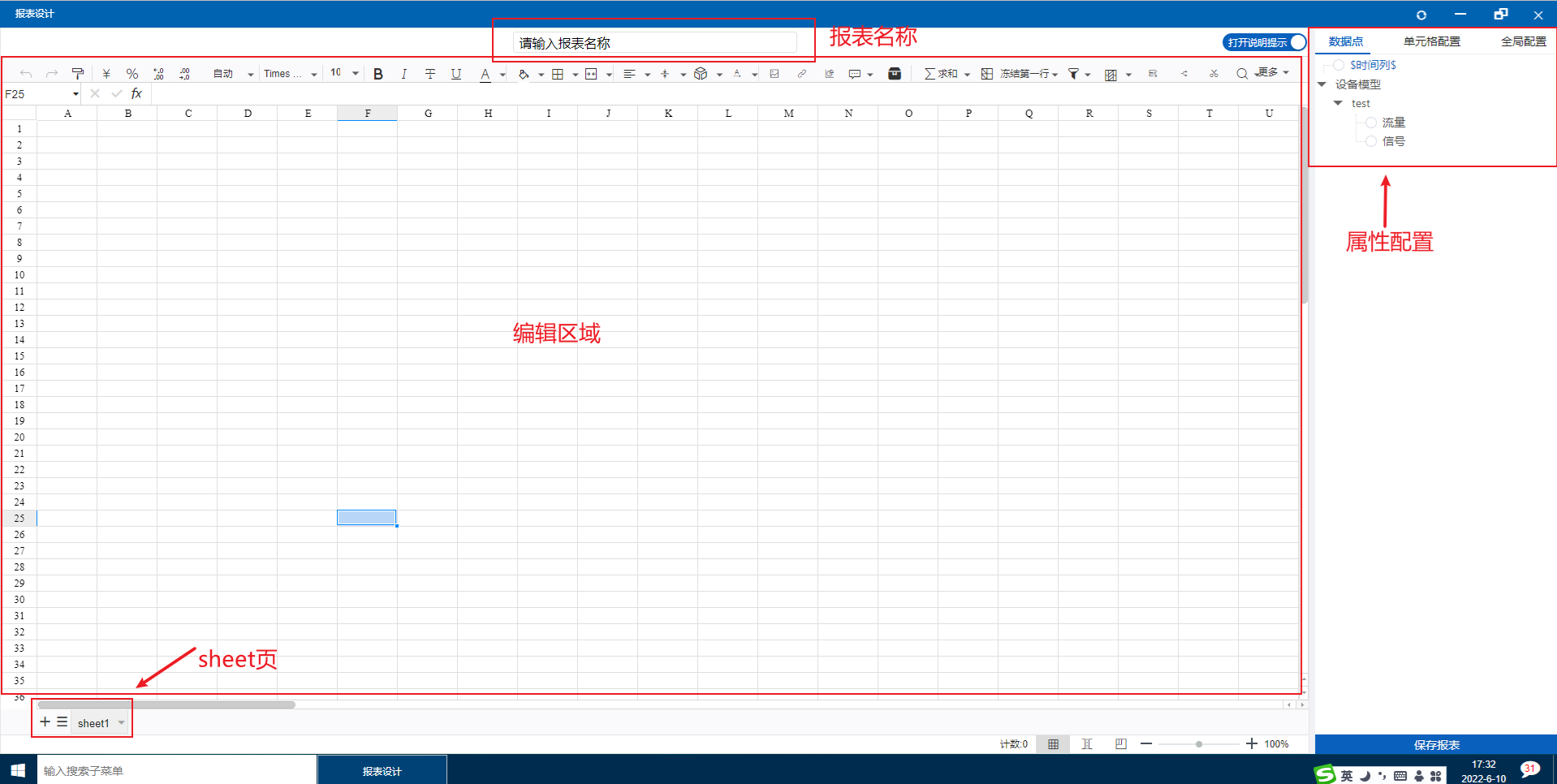
Task: Click the insert image icon
Action: 774,74
